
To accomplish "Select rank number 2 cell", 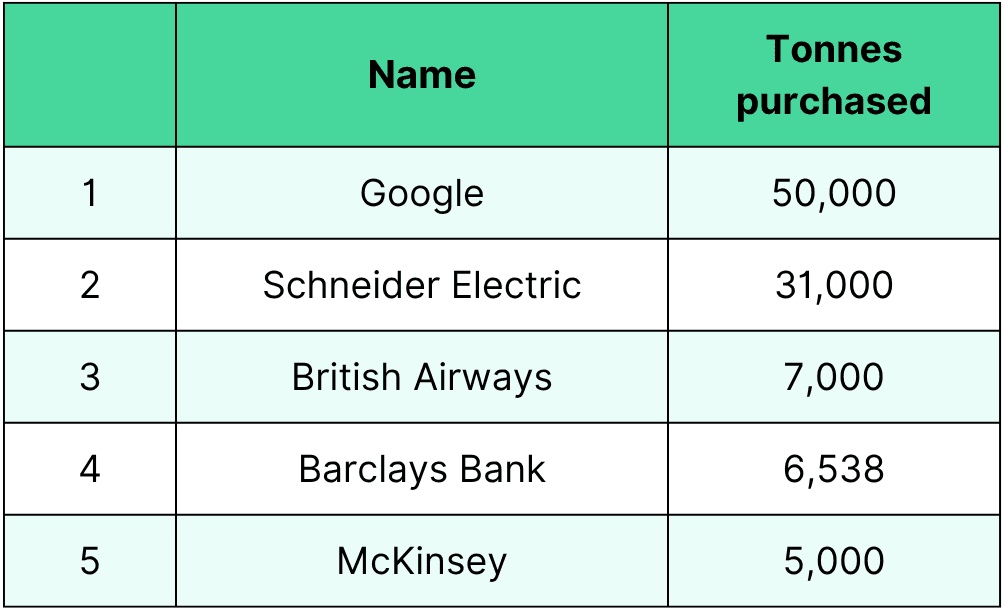I will click(90, 285).
